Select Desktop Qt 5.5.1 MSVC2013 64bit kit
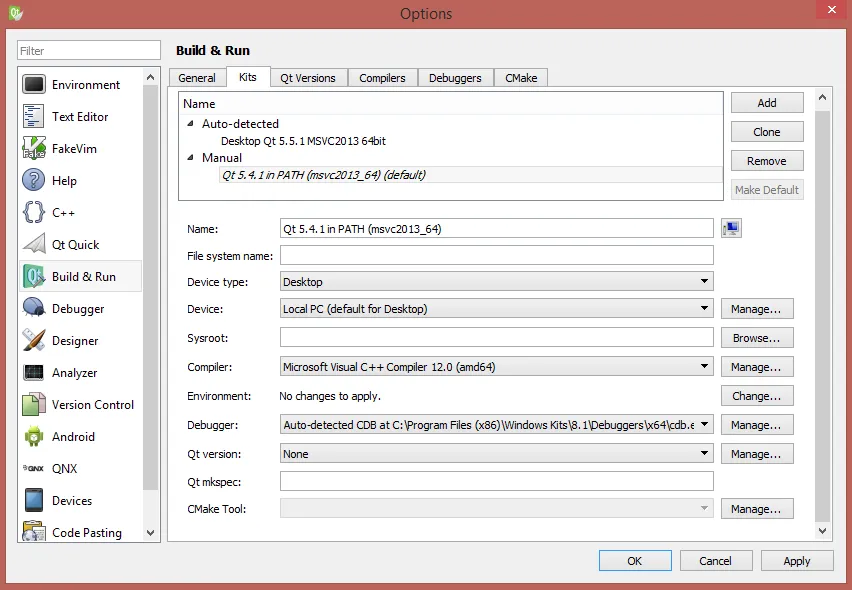The width and height of the screenshot is (852, 590). click(303, 141)
